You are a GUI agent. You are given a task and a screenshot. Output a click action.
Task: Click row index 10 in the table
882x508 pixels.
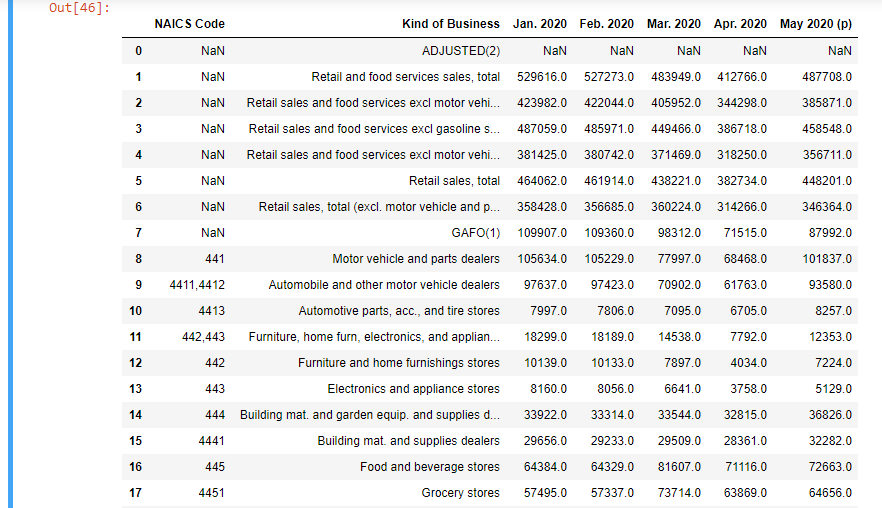pos(136,310)
